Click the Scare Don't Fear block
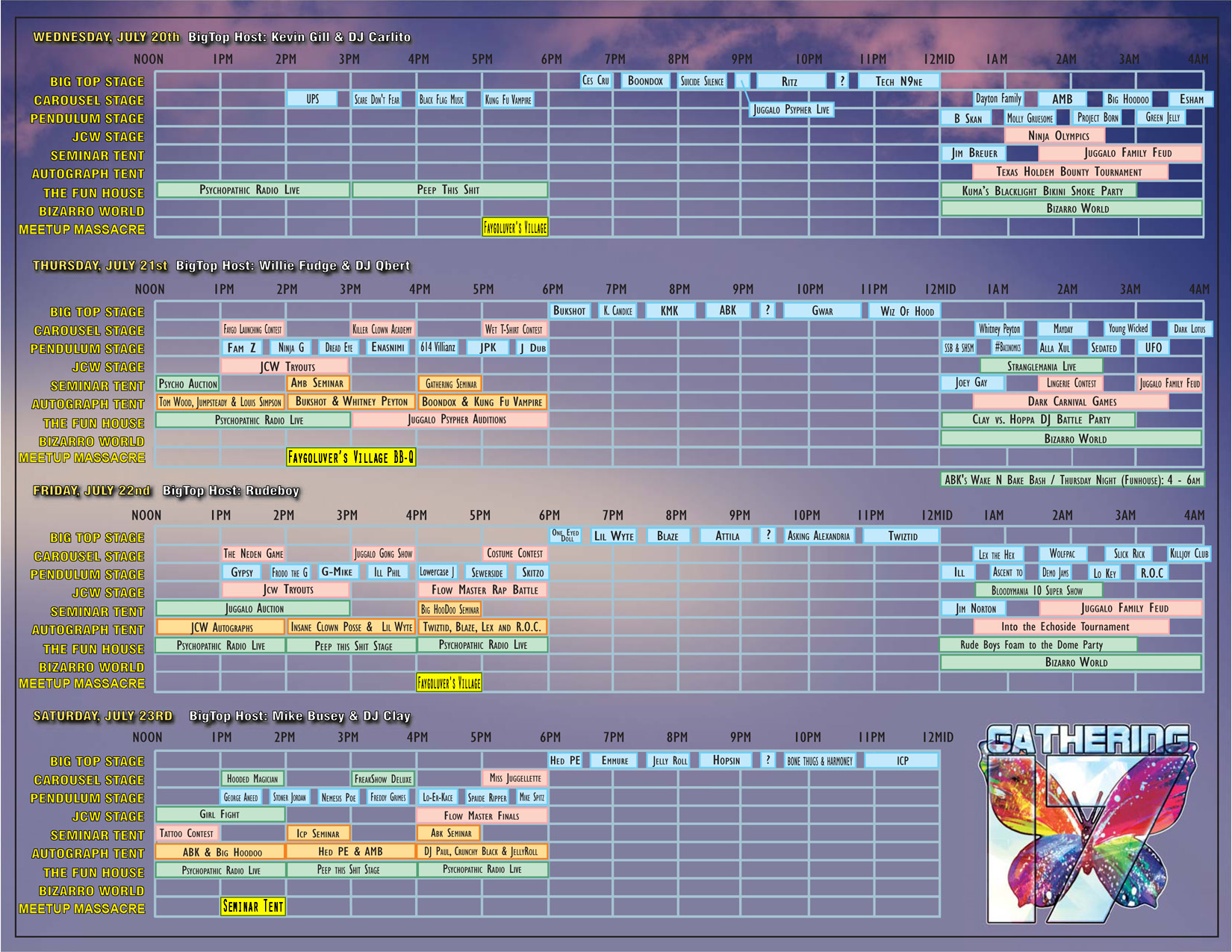1232x952 pixels. click(x=376, y=99)
